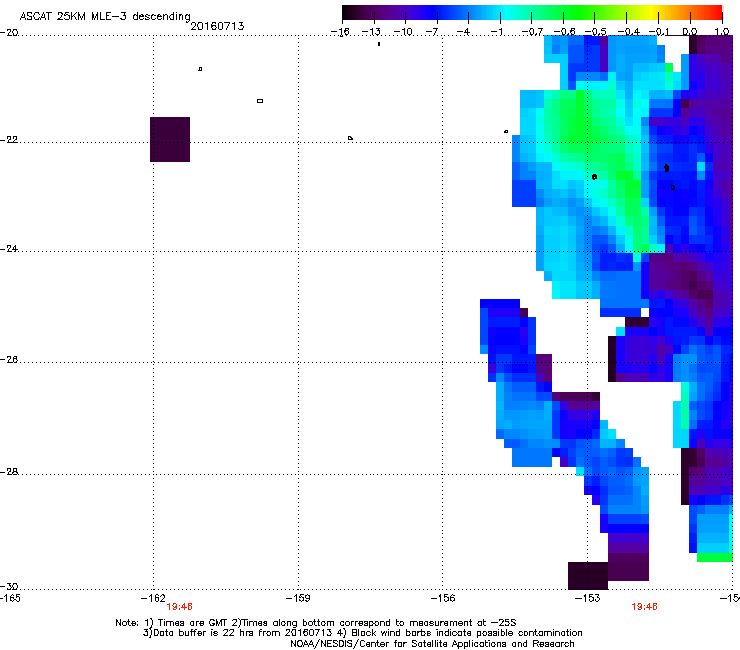Click the color scale label "-4"
The height and width of the screenshot is (650, 740).
pyautogui.click(x=463, y=32)
